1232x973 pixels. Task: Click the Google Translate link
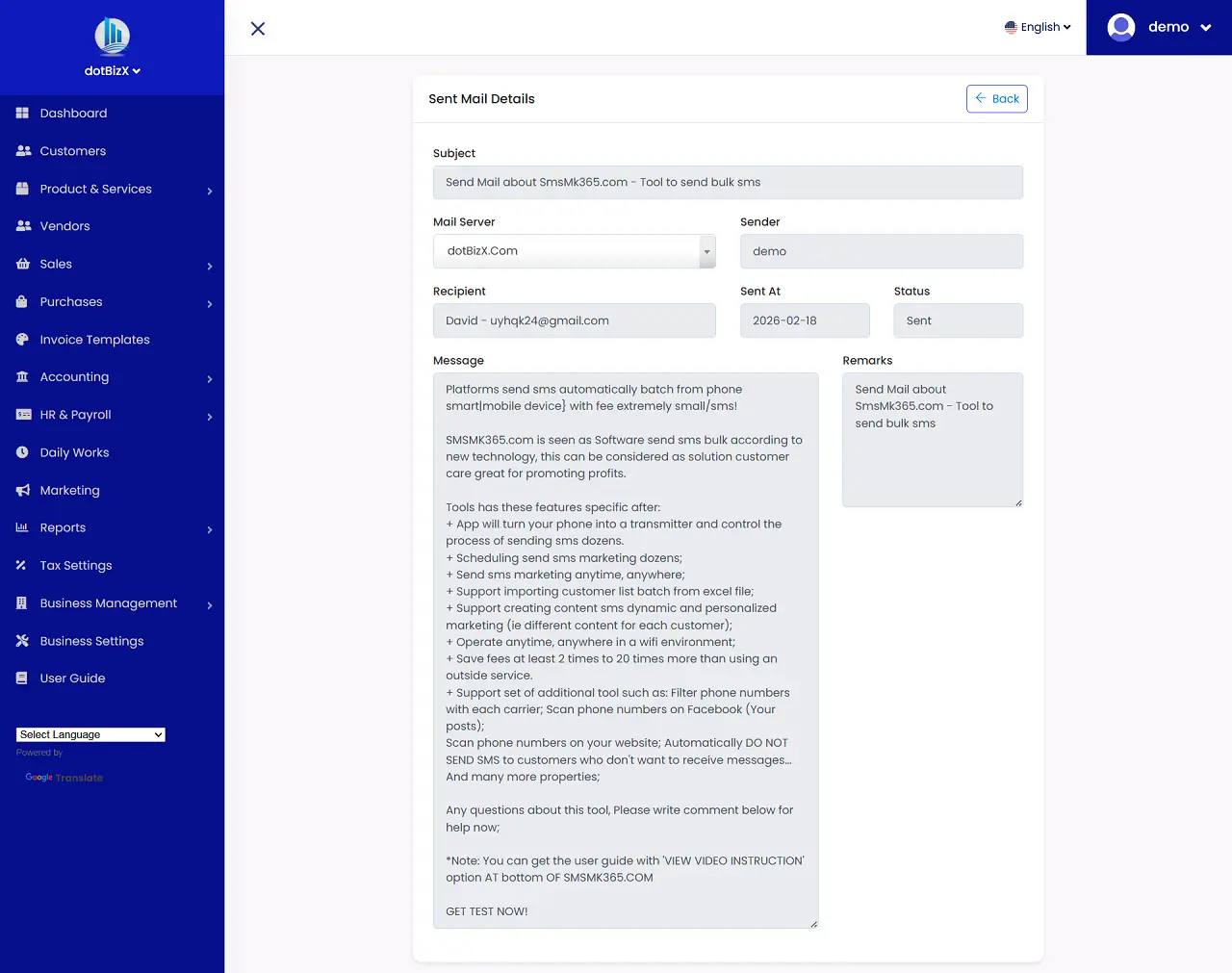(64, 777)
